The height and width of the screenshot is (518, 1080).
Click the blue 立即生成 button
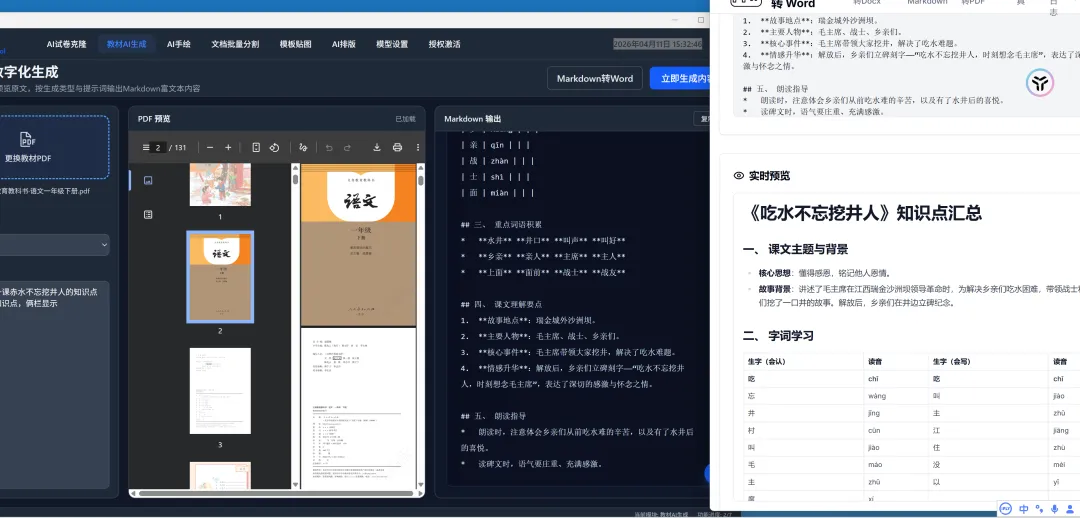coord(680,79)
